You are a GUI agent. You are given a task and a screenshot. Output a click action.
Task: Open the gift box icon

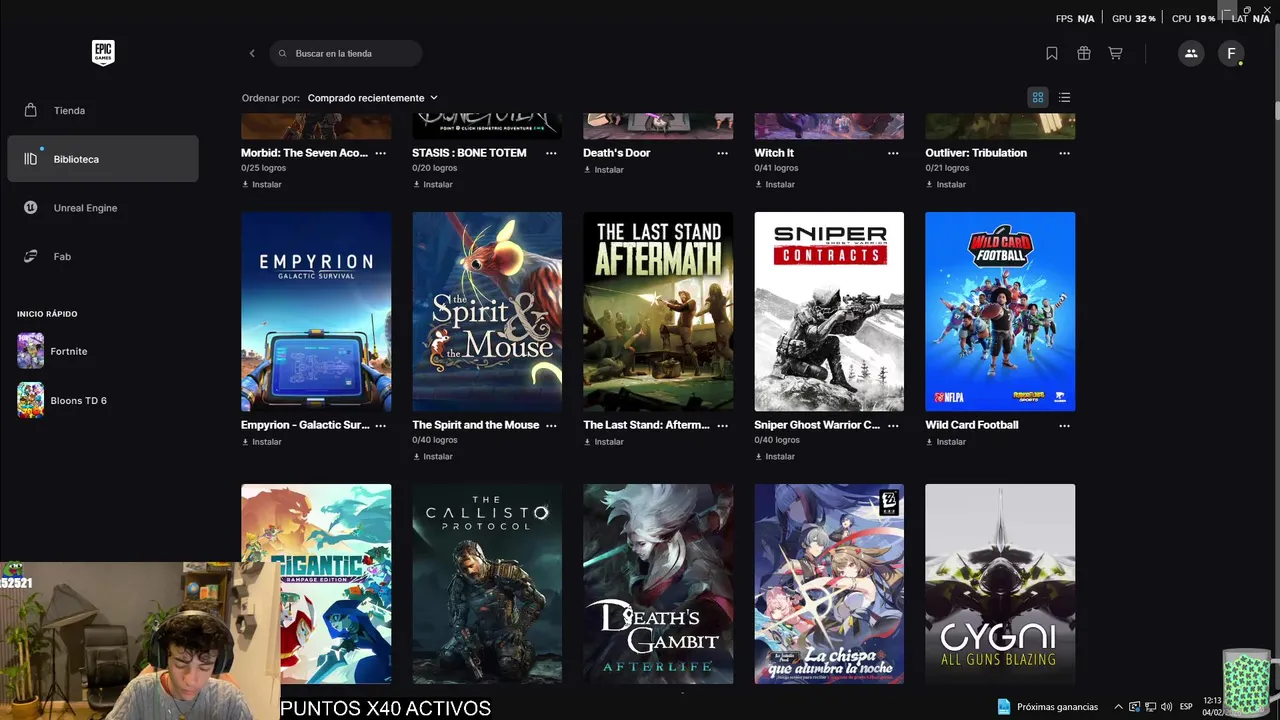click(1084, 53)
